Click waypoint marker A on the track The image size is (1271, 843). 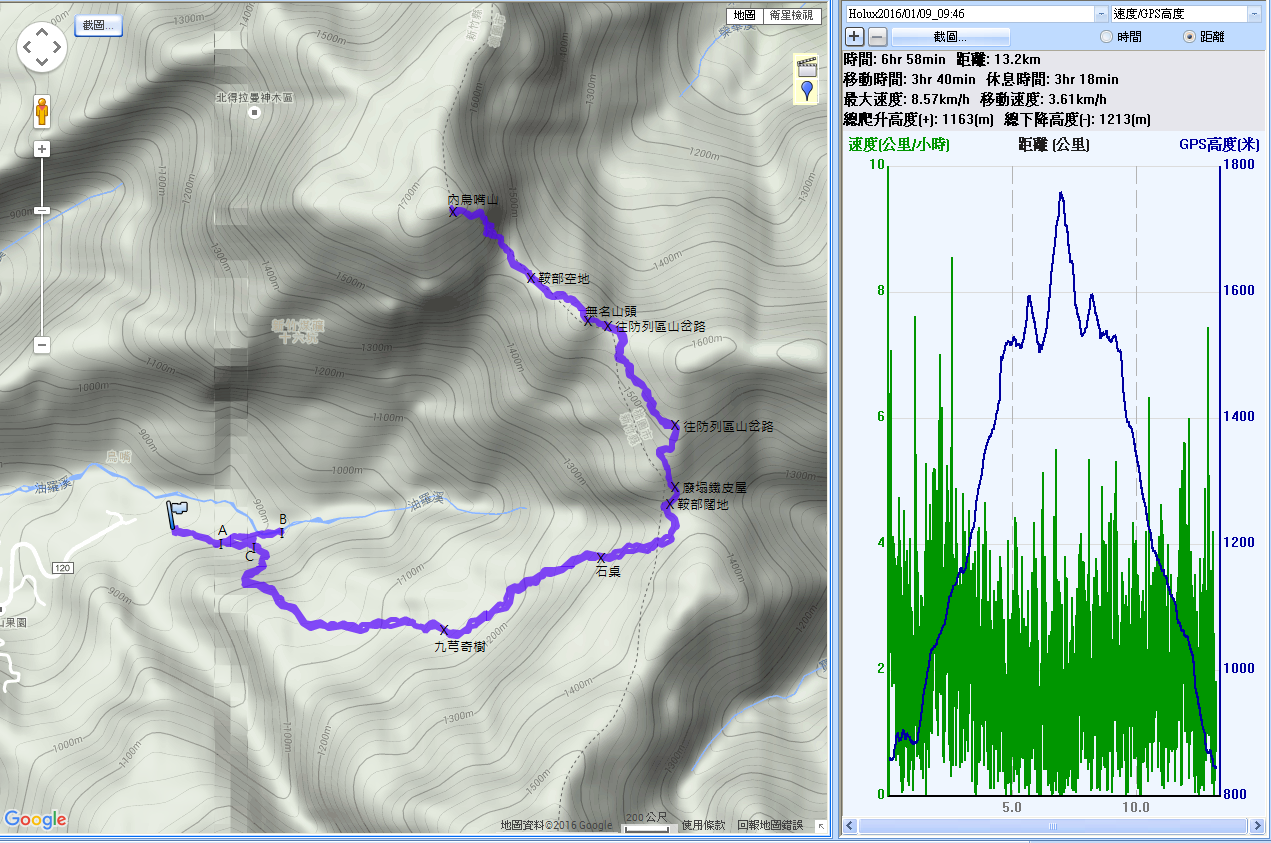pyautogui.click(x=221, y=543)
